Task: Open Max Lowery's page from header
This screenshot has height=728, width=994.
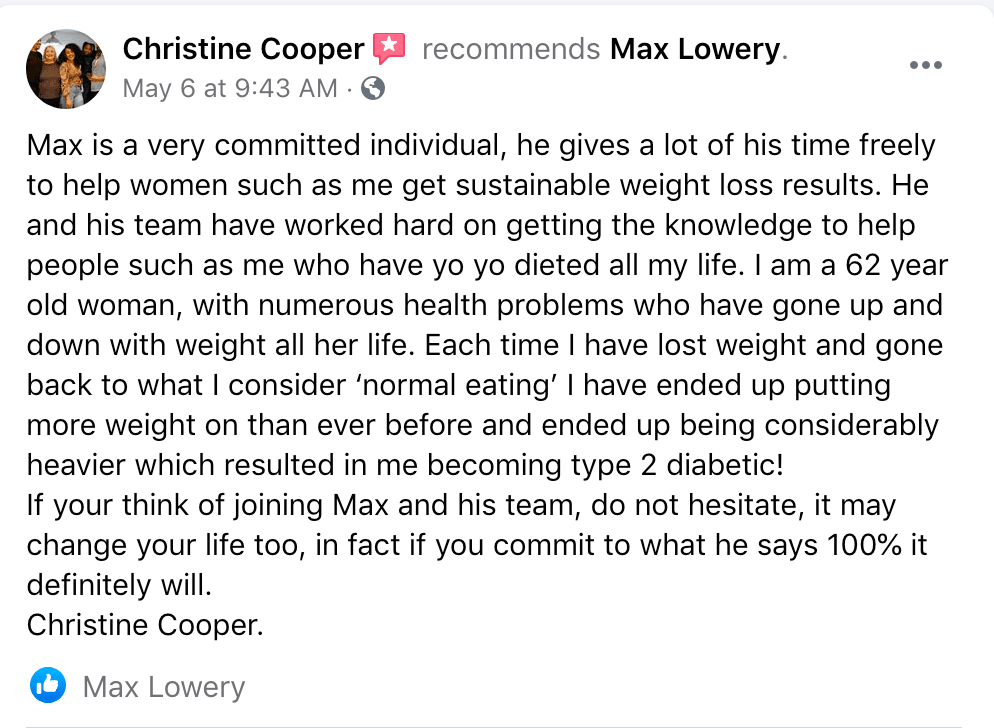Action: click(x=695, y=49)
